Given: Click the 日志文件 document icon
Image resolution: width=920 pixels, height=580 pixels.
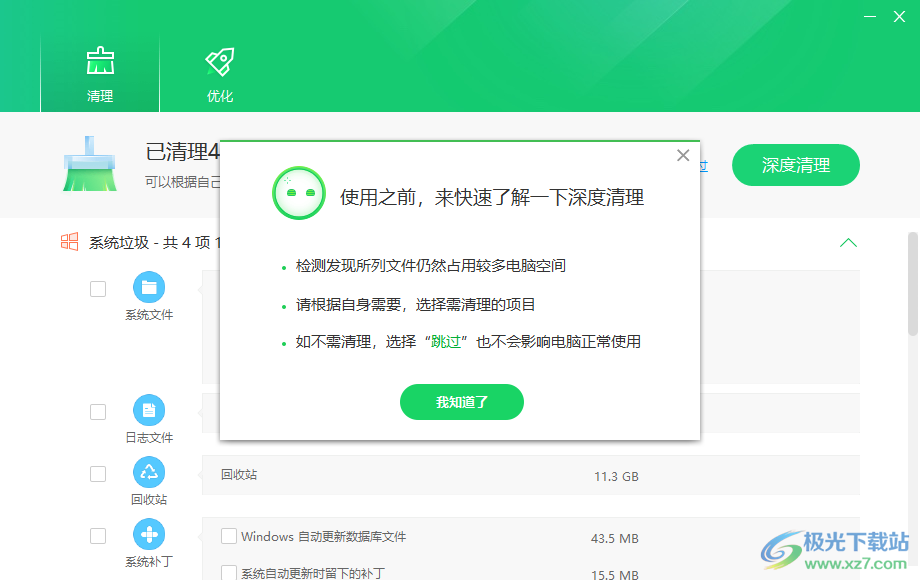Looking at the screenshot, I should [x=149, y=411].
